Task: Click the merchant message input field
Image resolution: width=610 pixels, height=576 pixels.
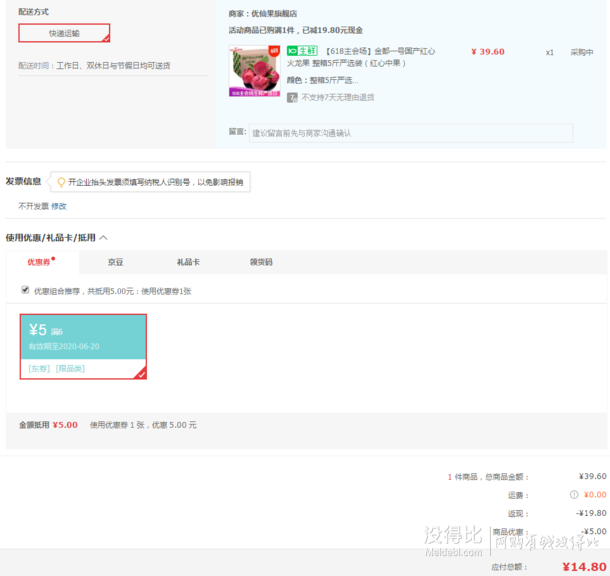Action: [x=410, y=133]
